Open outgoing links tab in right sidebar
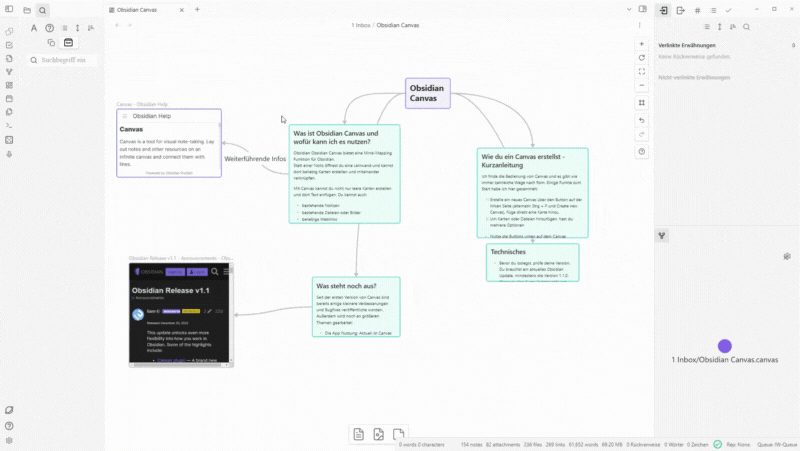This screenshot has width=800, height=451. 681,10
